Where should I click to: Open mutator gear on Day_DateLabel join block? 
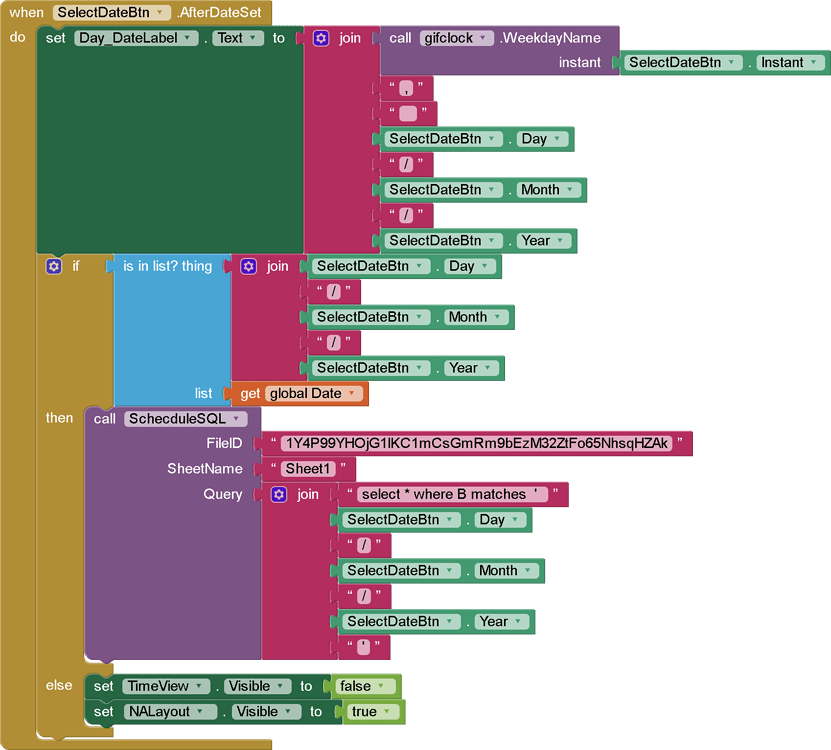coord(321,38)
